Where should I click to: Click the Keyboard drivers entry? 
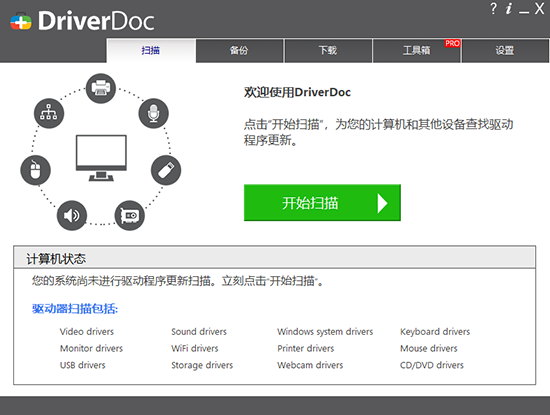click(435, 332)
